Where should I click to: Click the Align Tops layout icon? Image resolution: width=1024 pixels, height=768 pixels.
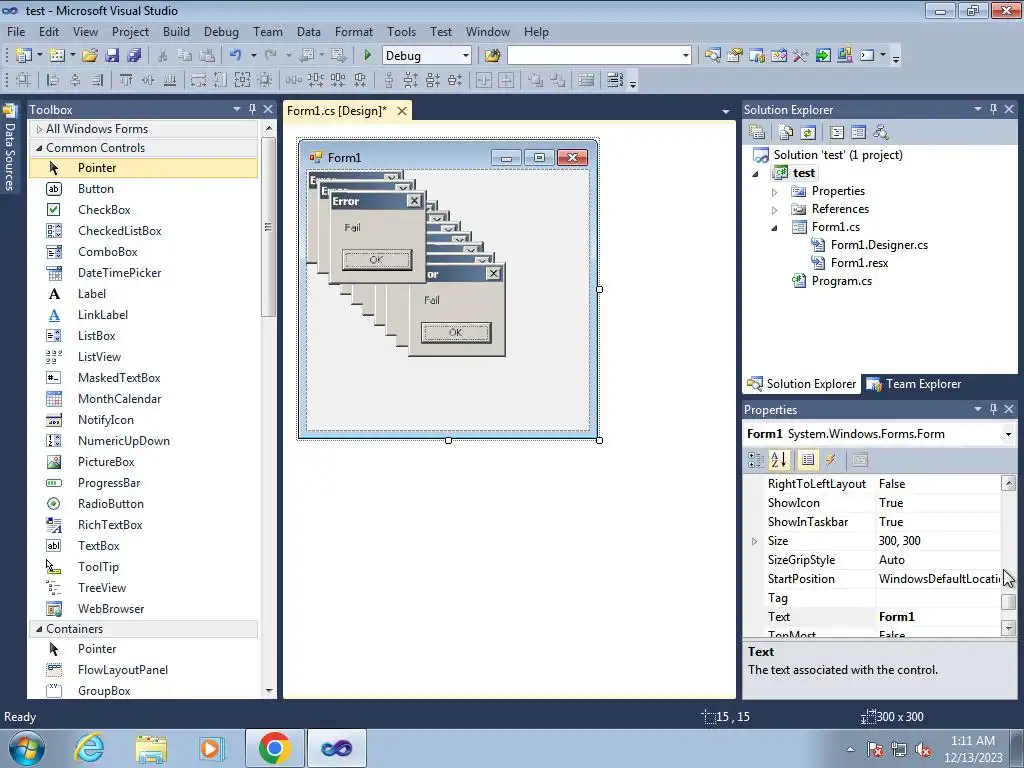(x=125, y=80)
